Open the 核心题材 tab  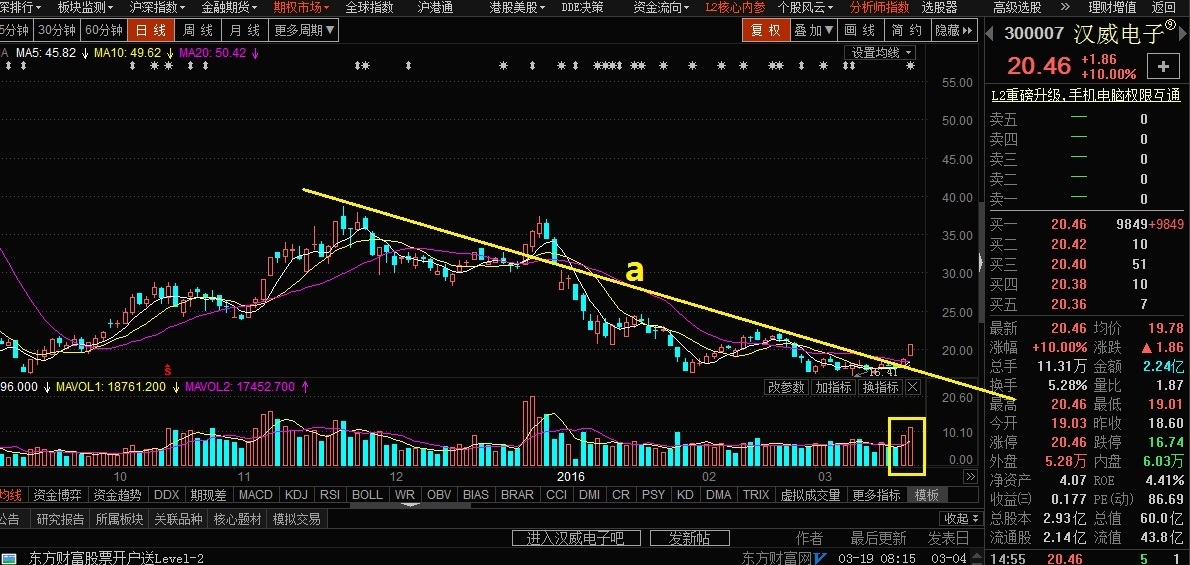238,519
